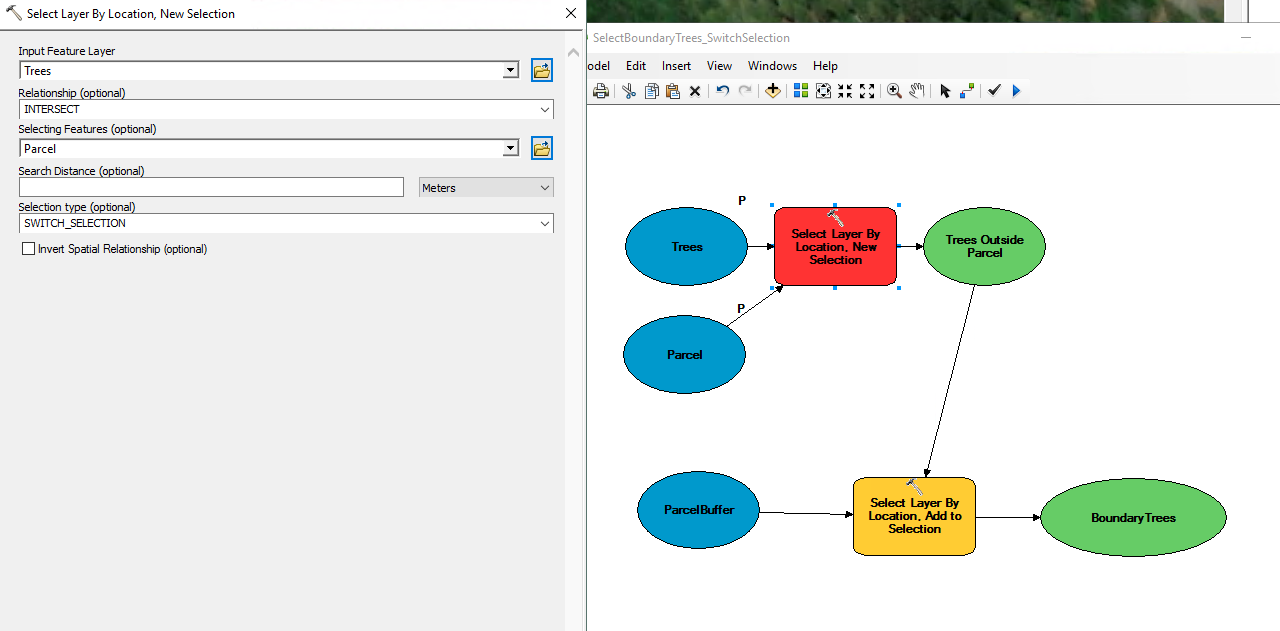Run the model with the Run button
This screenshot has width=1280, height=631.
(1017, 90)
